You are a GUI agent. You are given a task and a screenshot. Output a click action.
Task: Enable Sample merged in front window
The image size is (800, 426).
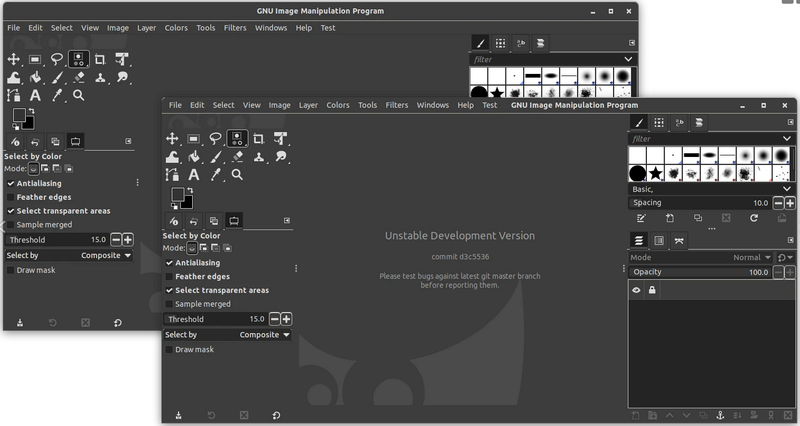coord(169,304)
